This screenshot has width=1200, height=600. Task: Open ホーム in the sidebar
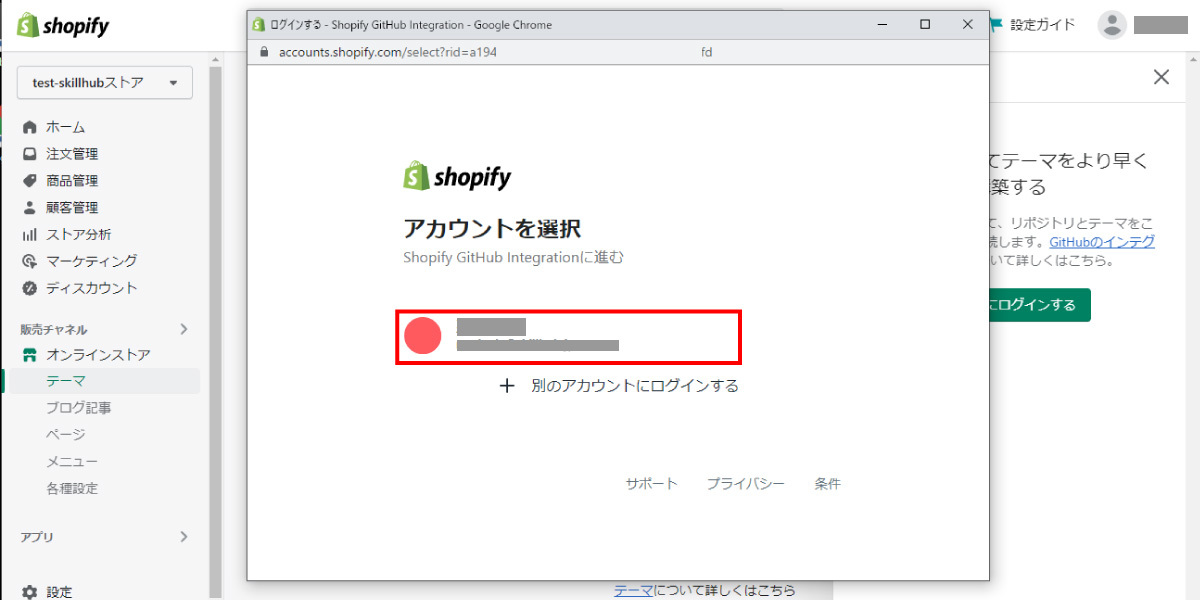pyautogui.click(x=65, y=127)
